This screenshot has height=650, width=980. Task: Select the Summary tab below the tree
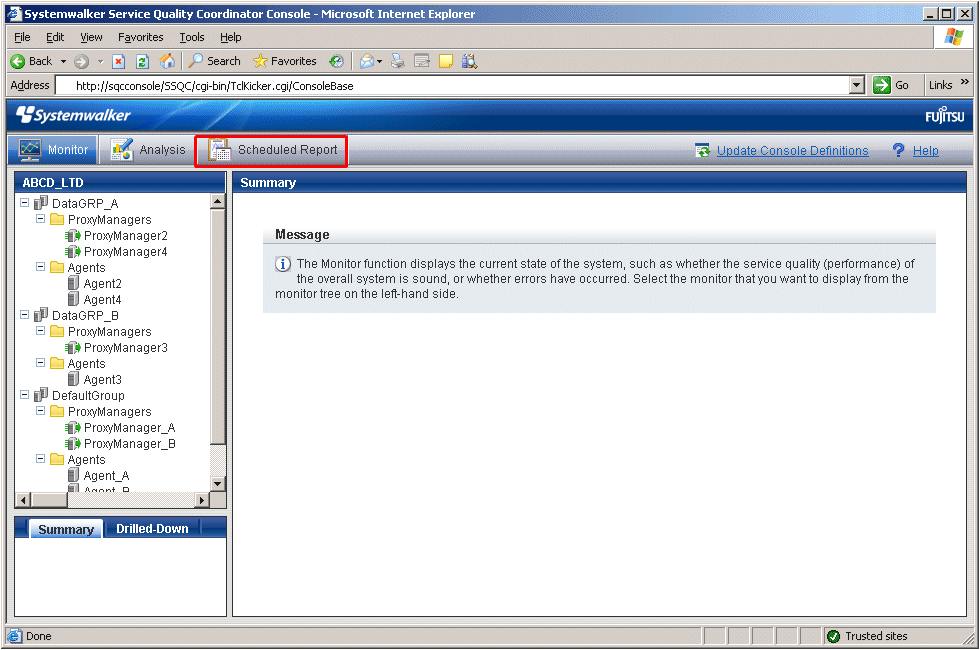click(x=66, y=529)
